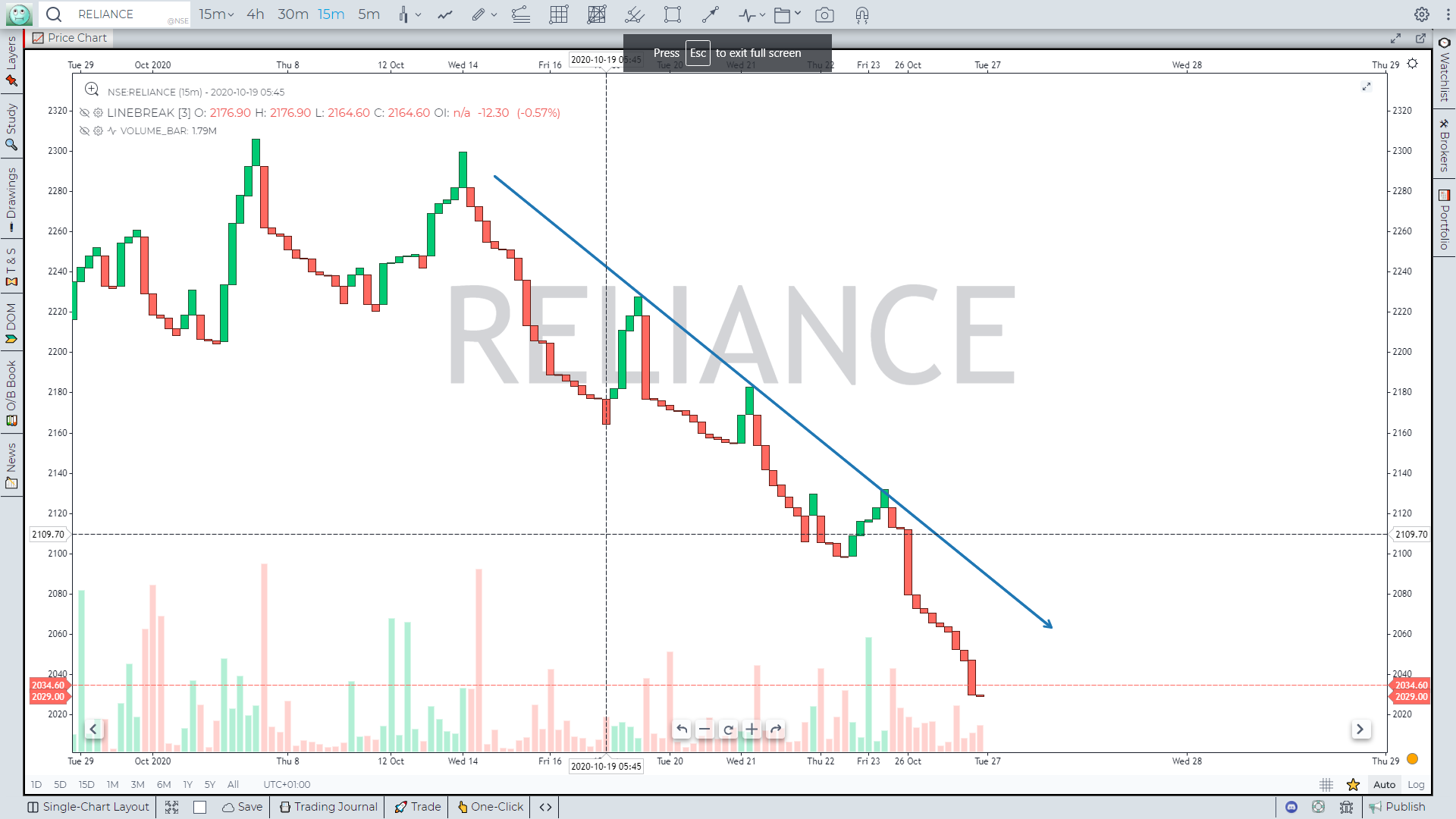Open LINEBREAK settings gear icon
The image size is (1456, 819).
point(98,112)
